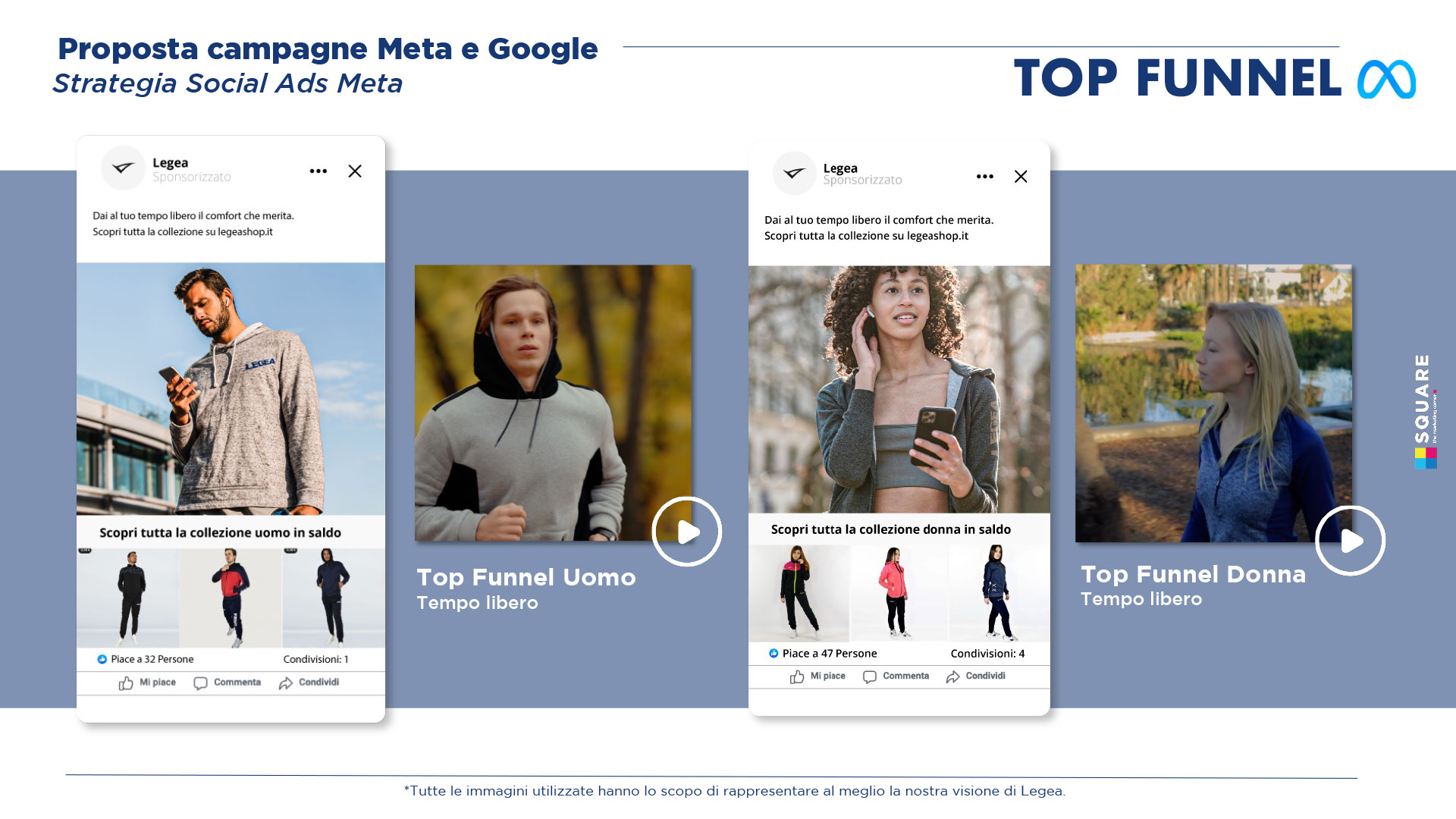1456x819 pixels.
Task: Click the 'Strategia Social Ads Meta' subtitle
Action: [227, 83]
